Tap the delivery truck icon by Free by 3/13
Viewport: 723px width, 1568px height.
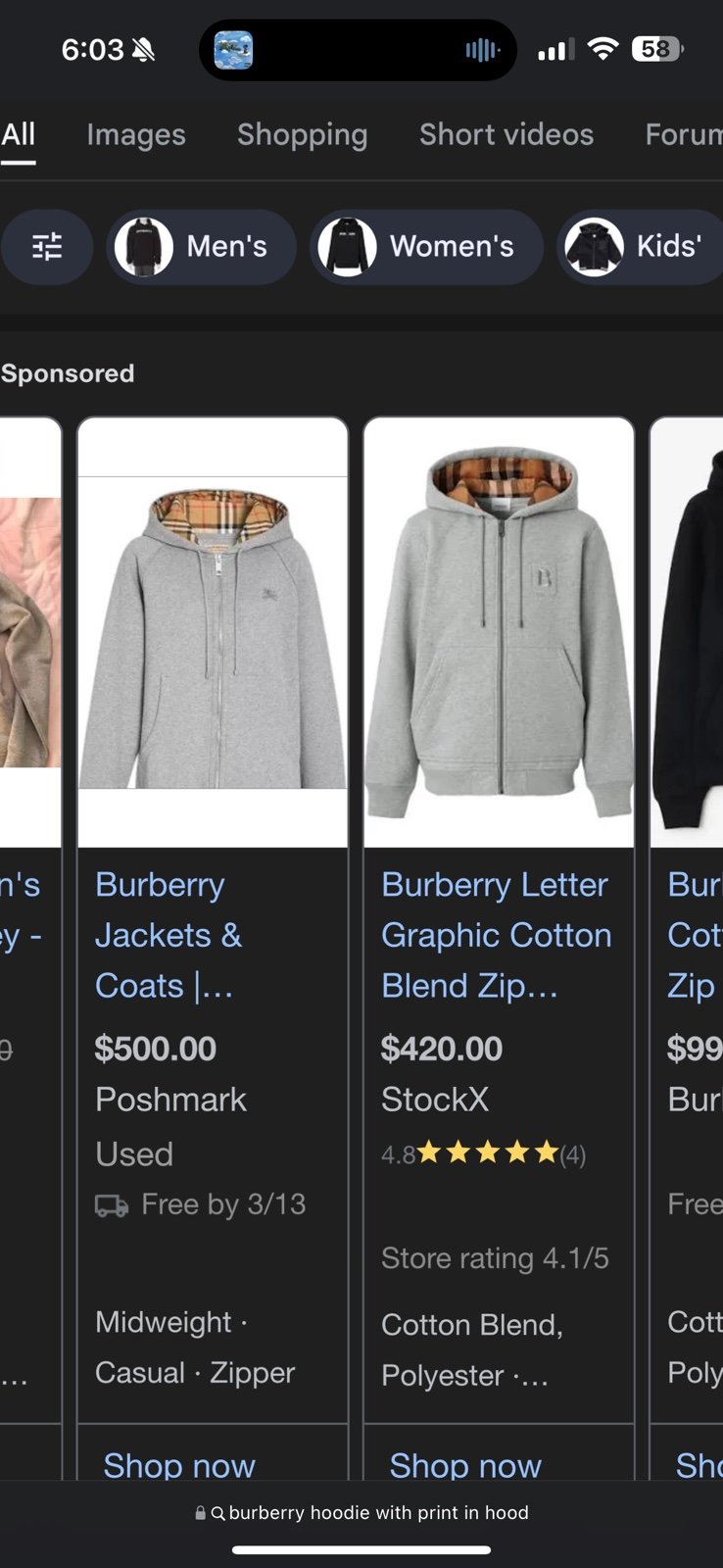coord(112,1205)
